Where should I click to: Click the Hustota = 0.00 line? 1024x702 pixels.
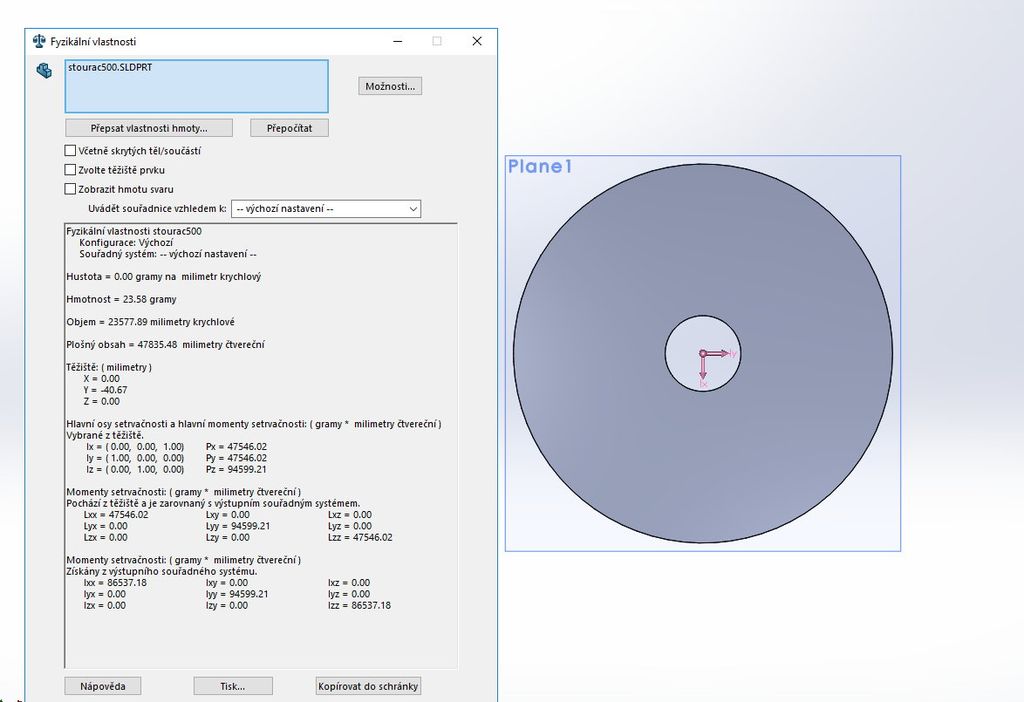point(163,277)
